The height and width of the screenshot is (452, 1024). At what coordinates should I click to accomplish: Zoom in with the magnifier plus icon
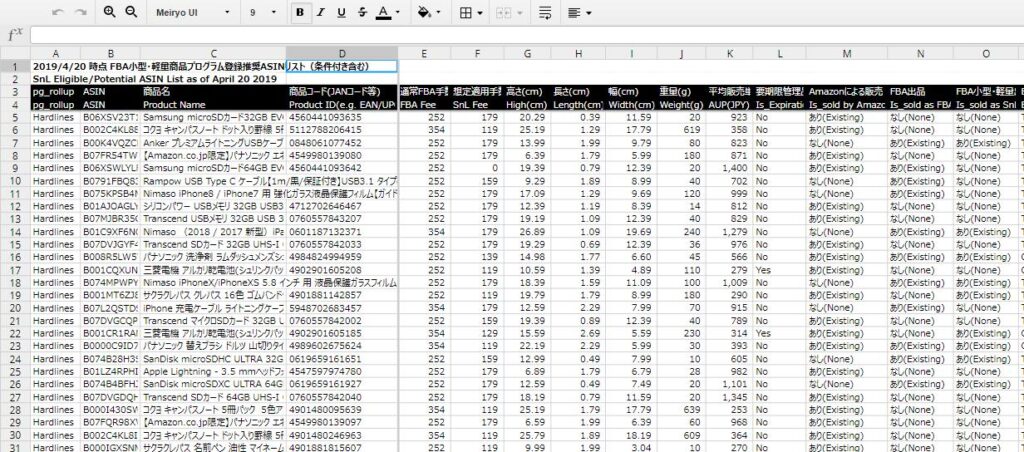(x=110, y=12)
